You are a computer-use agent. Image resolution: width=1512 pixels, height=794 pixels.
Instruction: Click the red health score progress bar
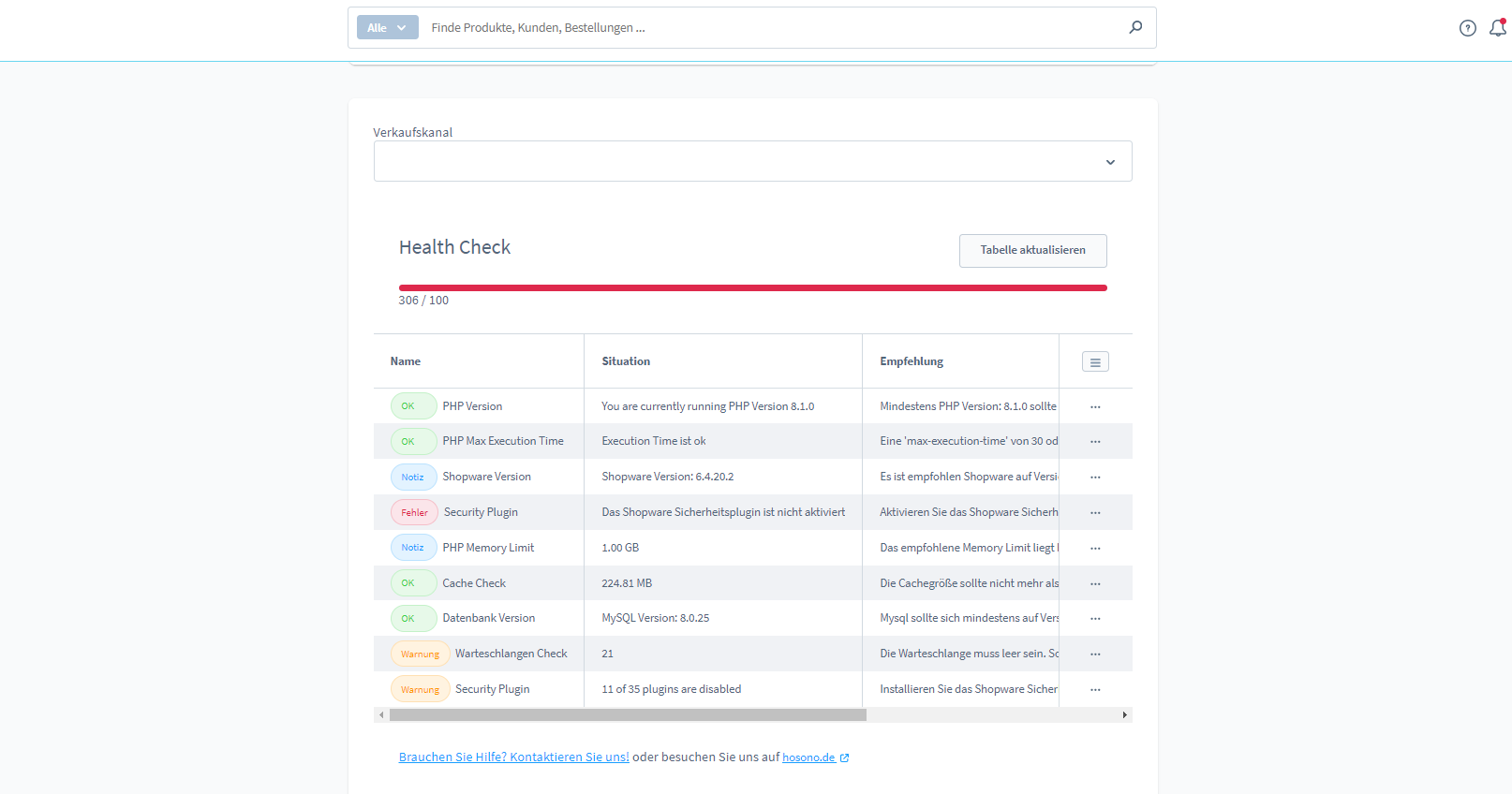753,288
